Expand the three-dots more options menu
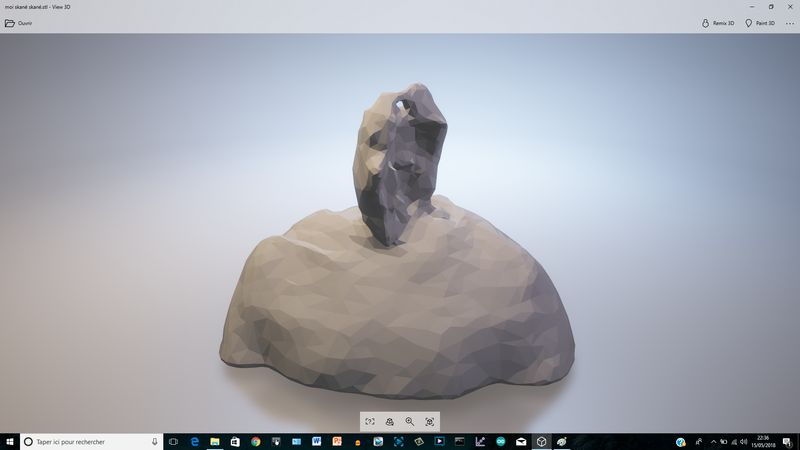This screenshot has width=800, height=450. [x=789, y=23]
